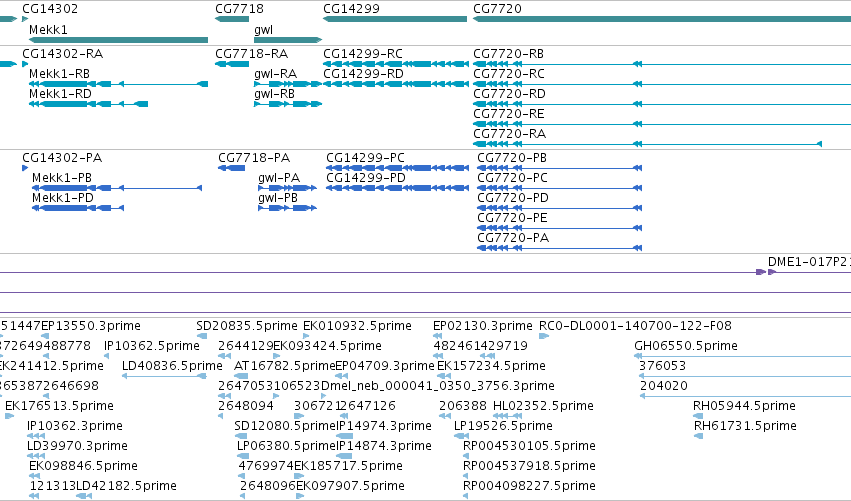Select protein CG7720-PE

point(512,218)
